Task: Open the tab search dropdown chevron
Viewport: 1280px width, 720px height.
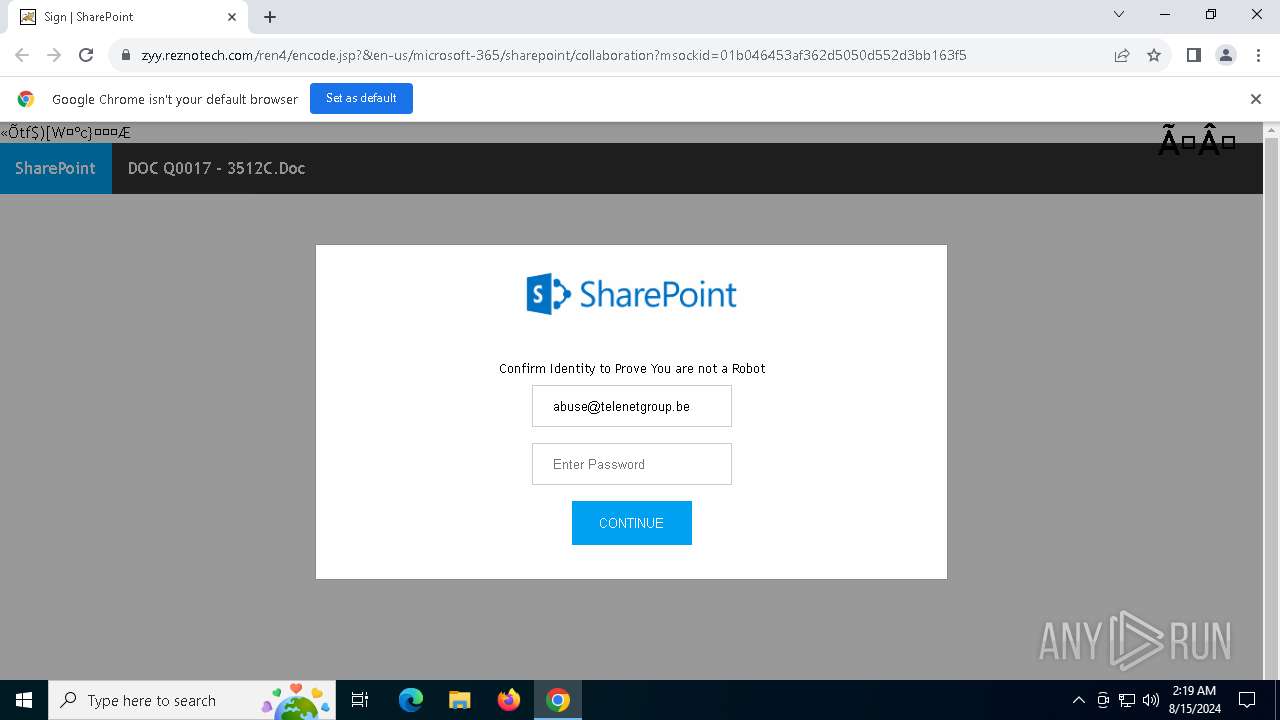Action: click(x=1119, y=15)
